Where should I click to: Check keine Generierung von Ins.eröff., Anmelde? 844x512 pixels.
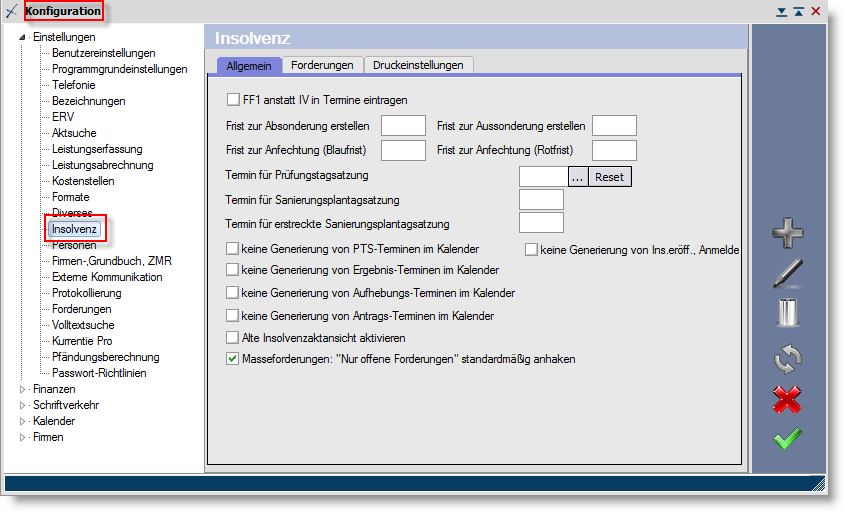click(531, 250)
